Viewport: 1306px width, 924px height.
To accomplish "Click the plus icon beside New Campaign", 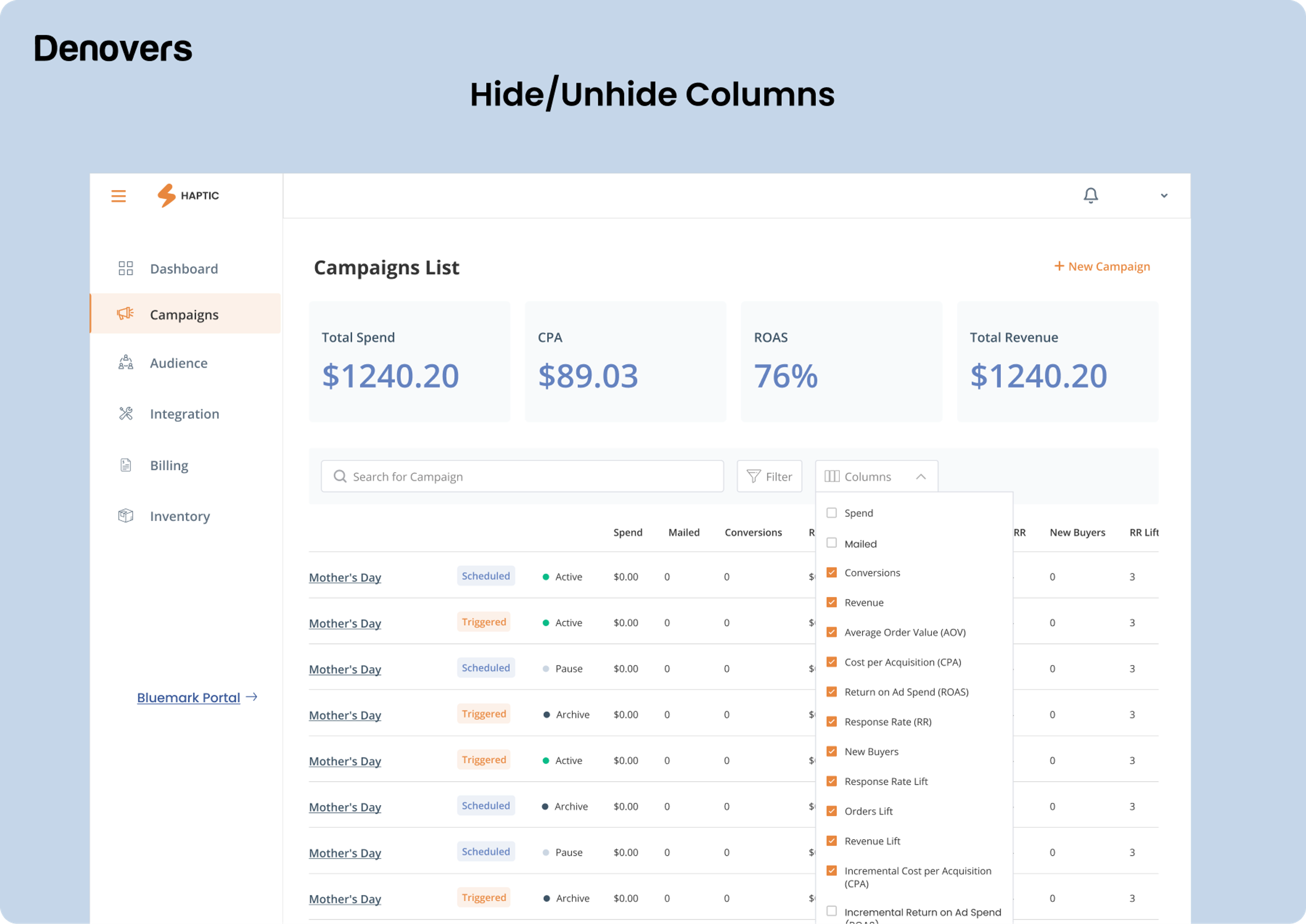I will click(x=1059, y=266).
